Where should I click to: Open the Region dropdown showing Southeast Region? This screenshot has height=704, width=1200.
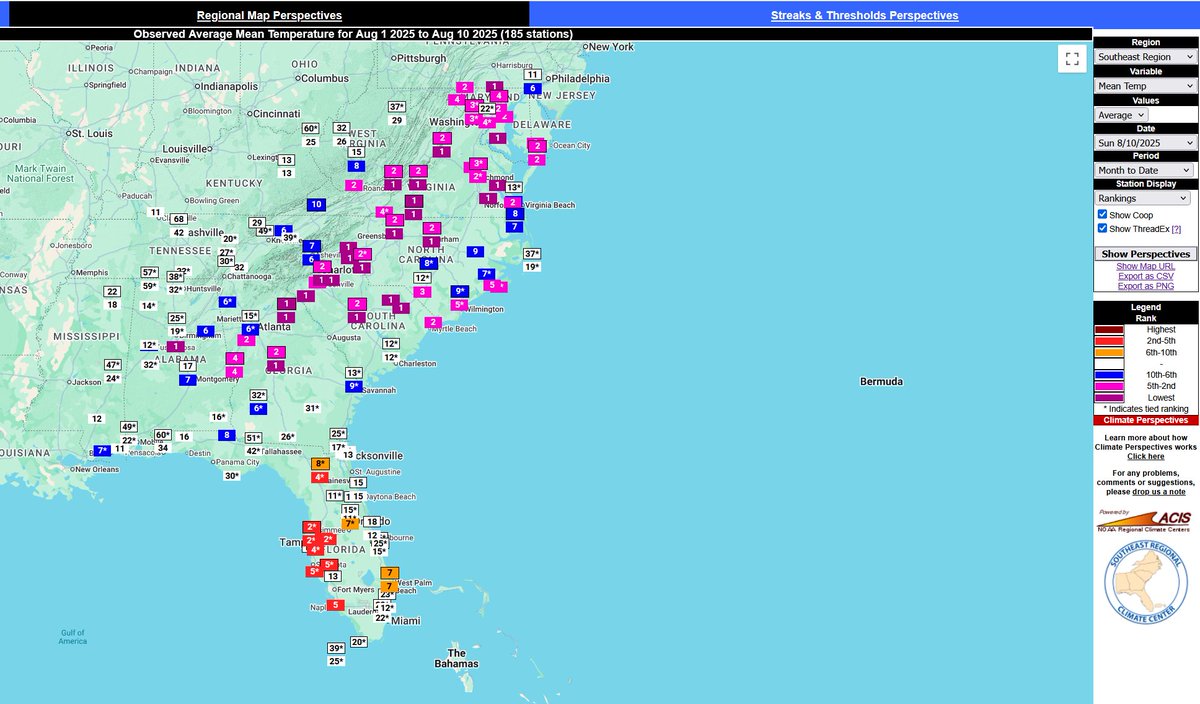1144,56
